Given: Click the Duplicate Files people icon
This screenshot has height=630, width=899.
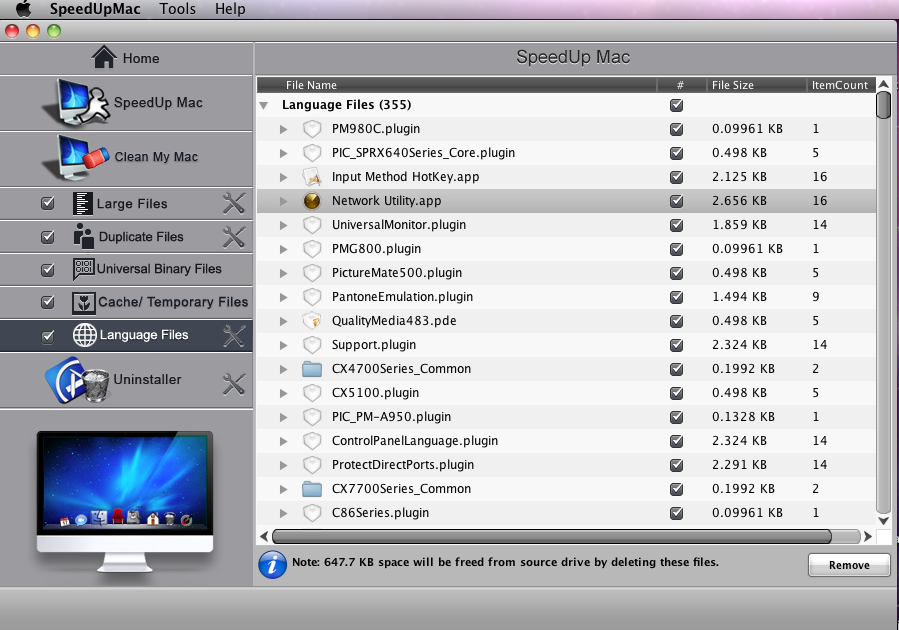Looking at the screenshot, I should point(84,236).
